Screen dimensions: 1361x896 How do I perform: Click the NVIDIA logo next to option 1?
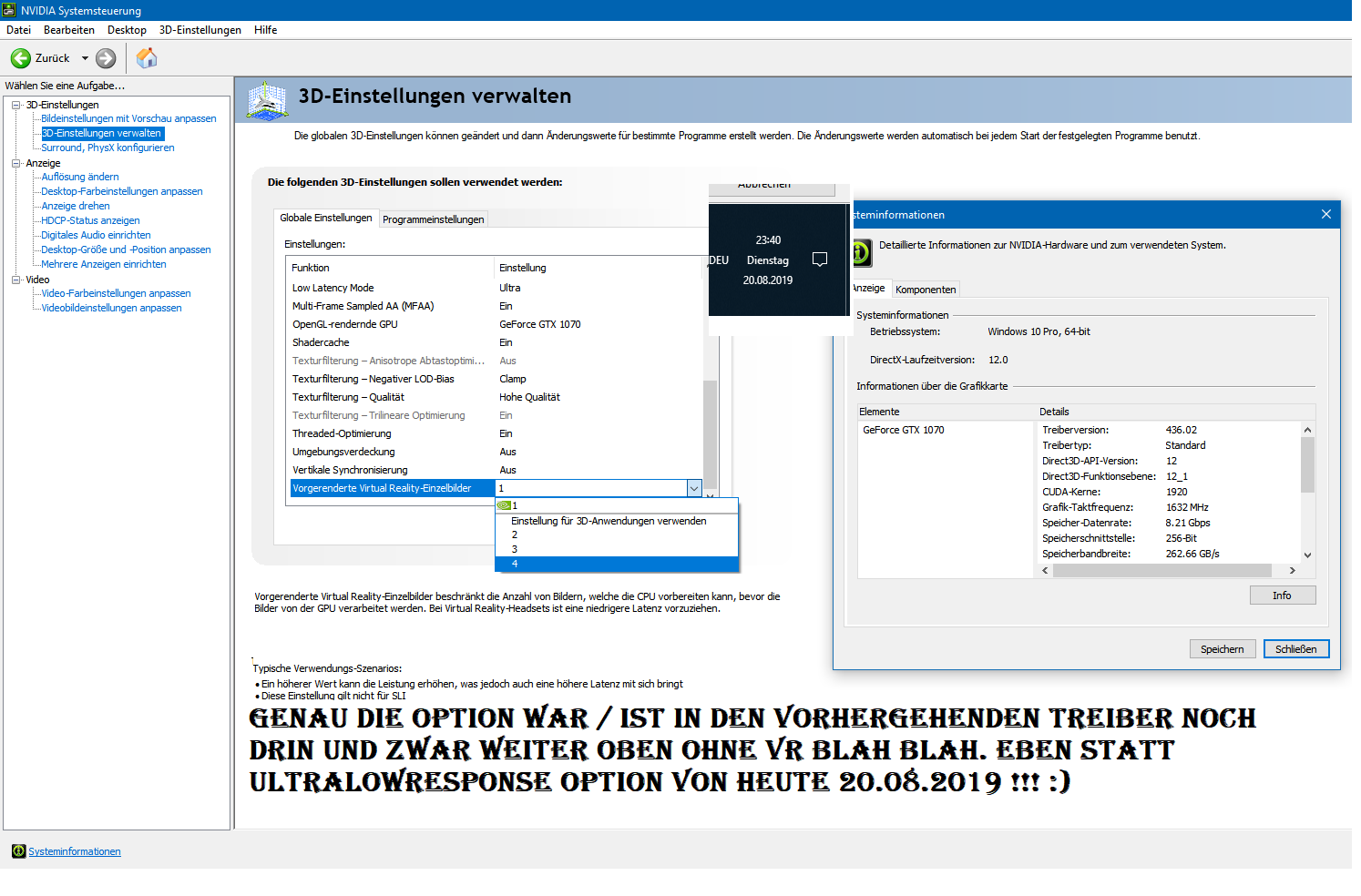click(x=504, y=505)
